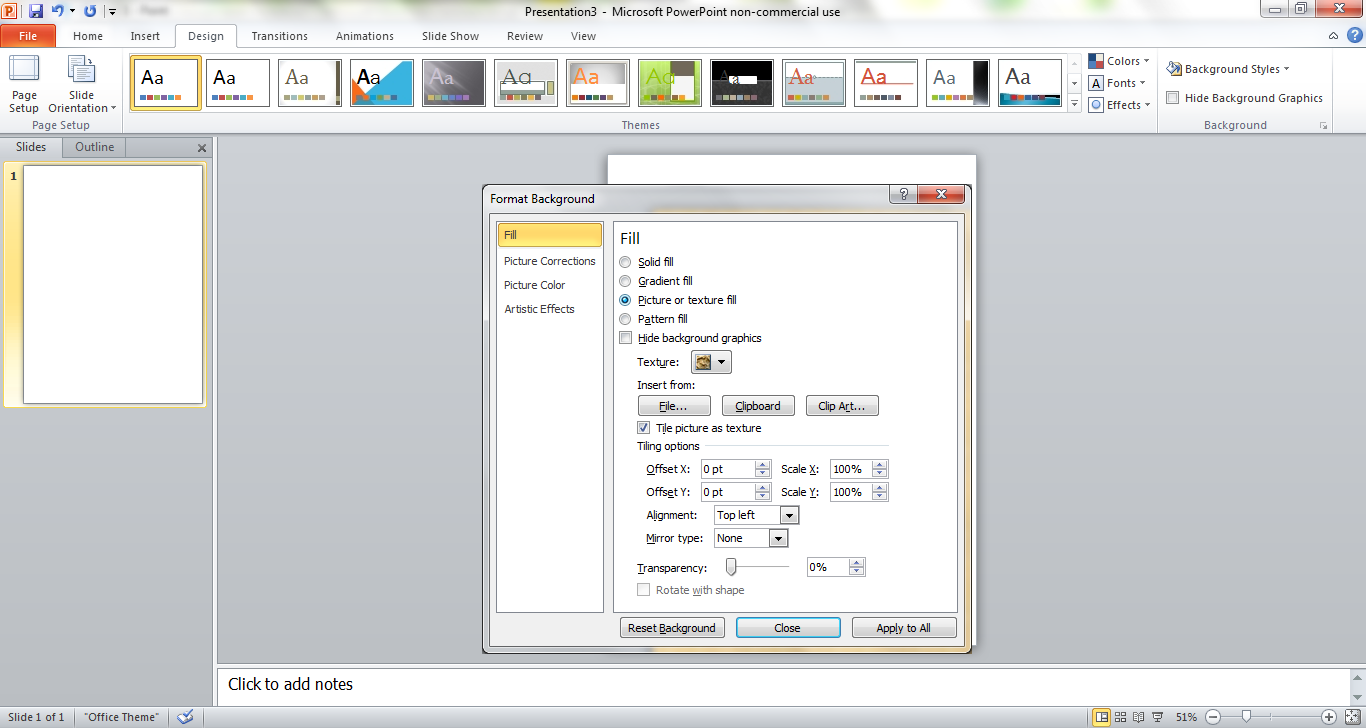This screenshot has height=728, width=1366.
Task: Open Slide Orientation menu
Action: (82, 85)
